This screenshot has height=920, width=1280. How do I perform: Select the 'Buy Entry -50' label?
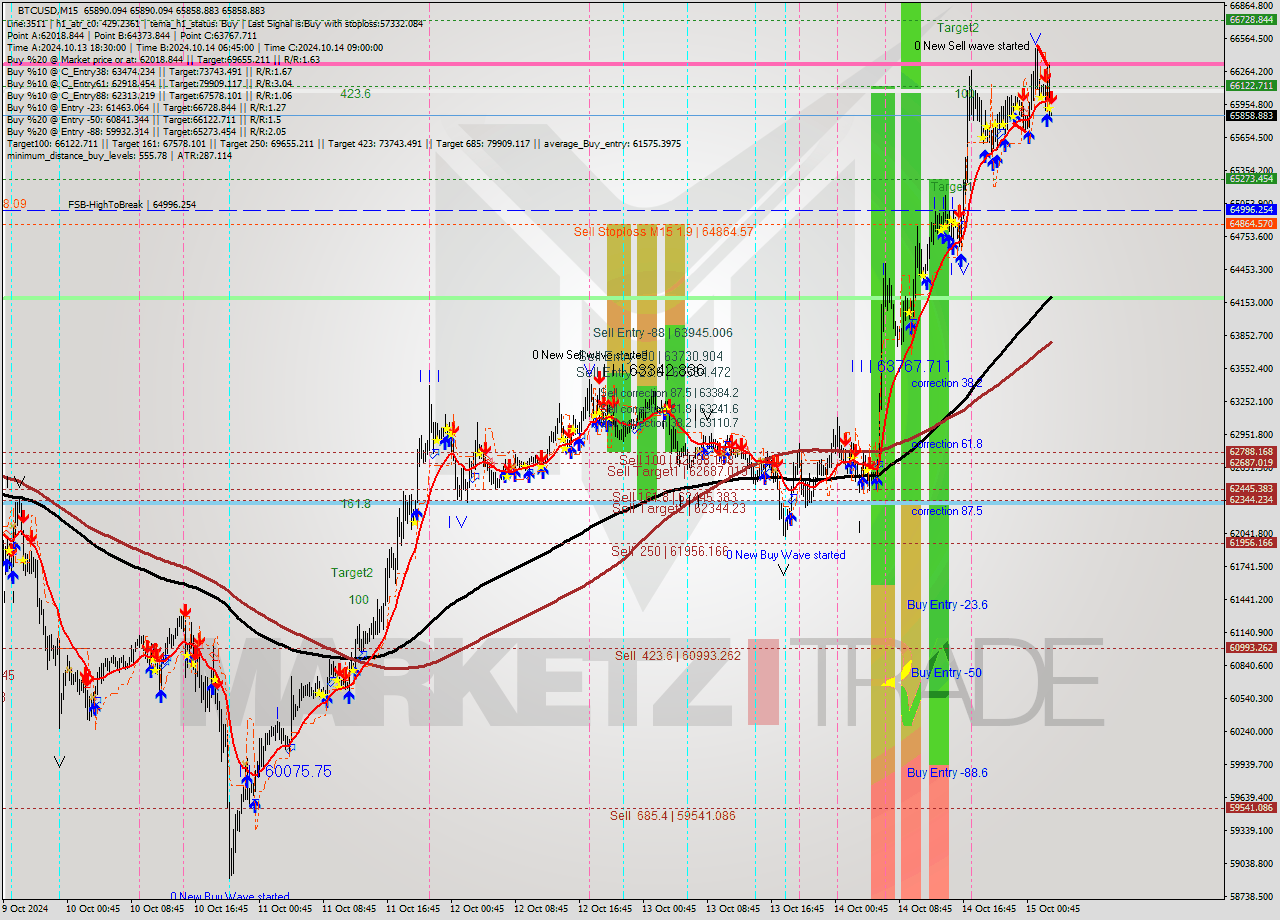click(946, 673)
